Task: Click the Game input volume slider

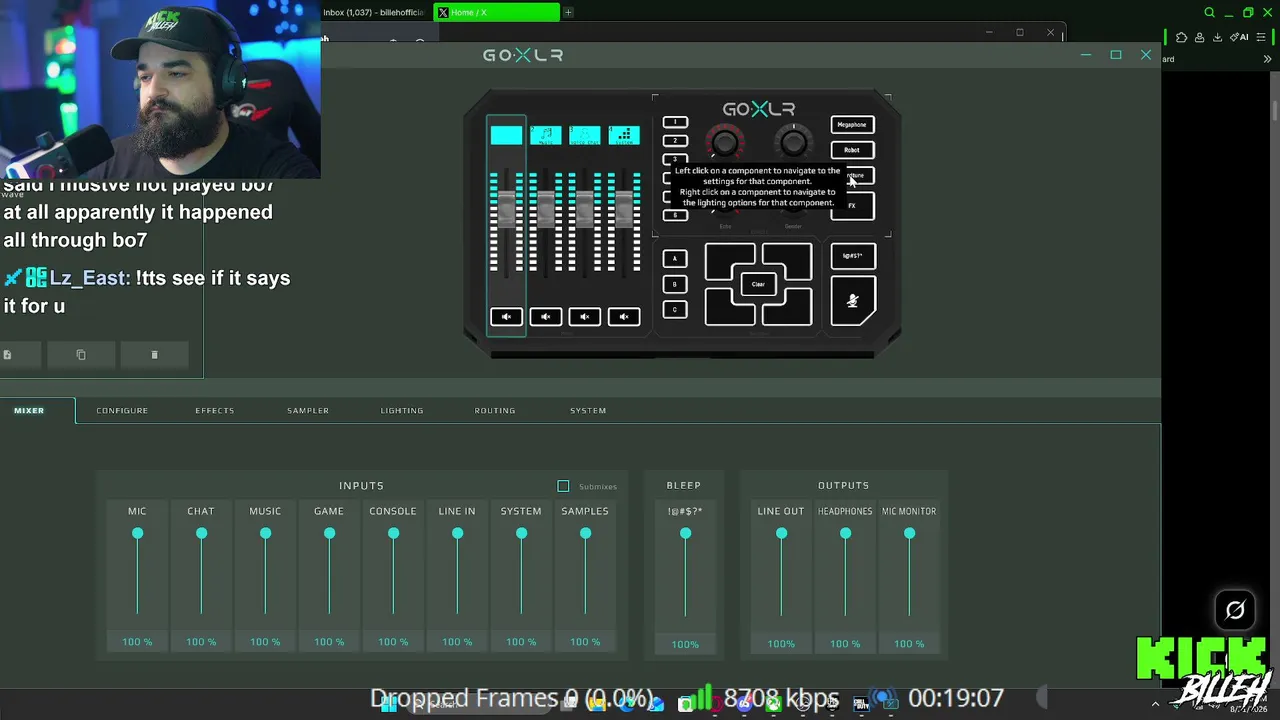Action: tap(329, 573)
